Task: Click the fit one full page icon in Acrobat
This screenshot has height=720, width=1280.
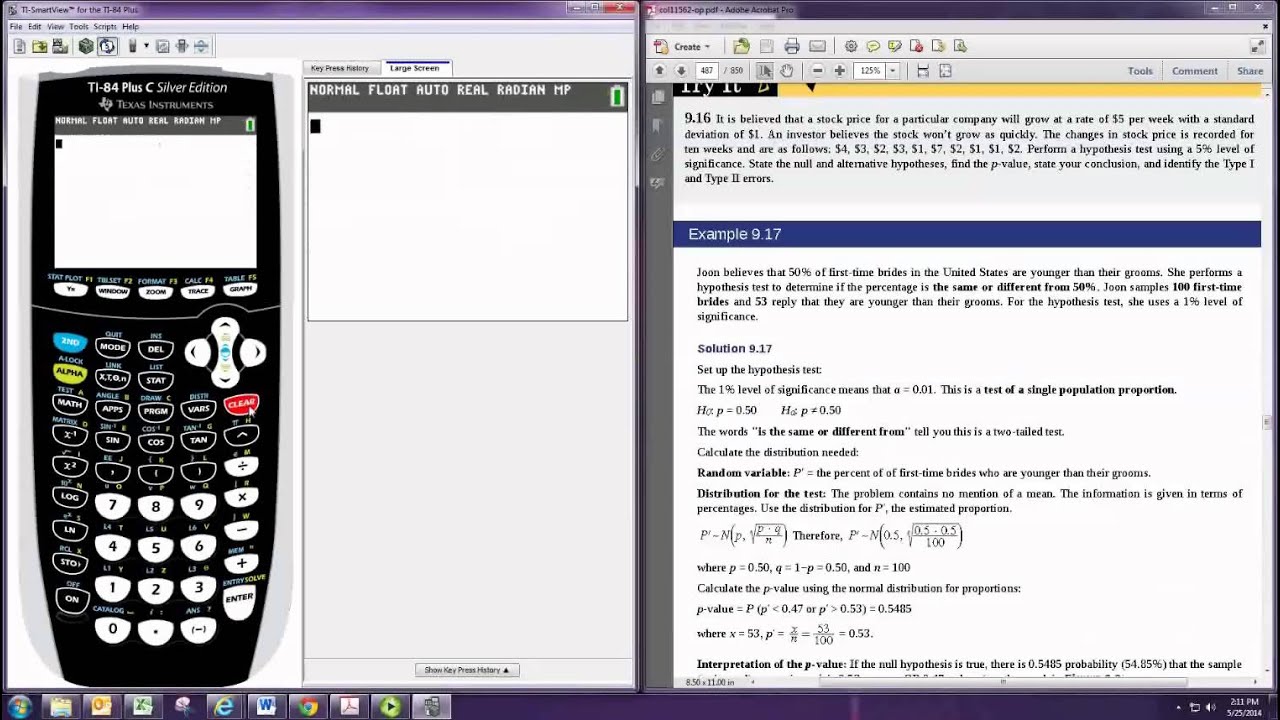Action: point(945,71)
